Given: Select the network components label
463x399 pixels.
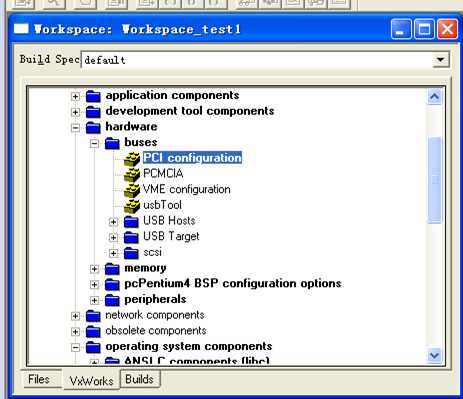Looking at the screenshot, I should pyautogui.click(x=155, y=315).
